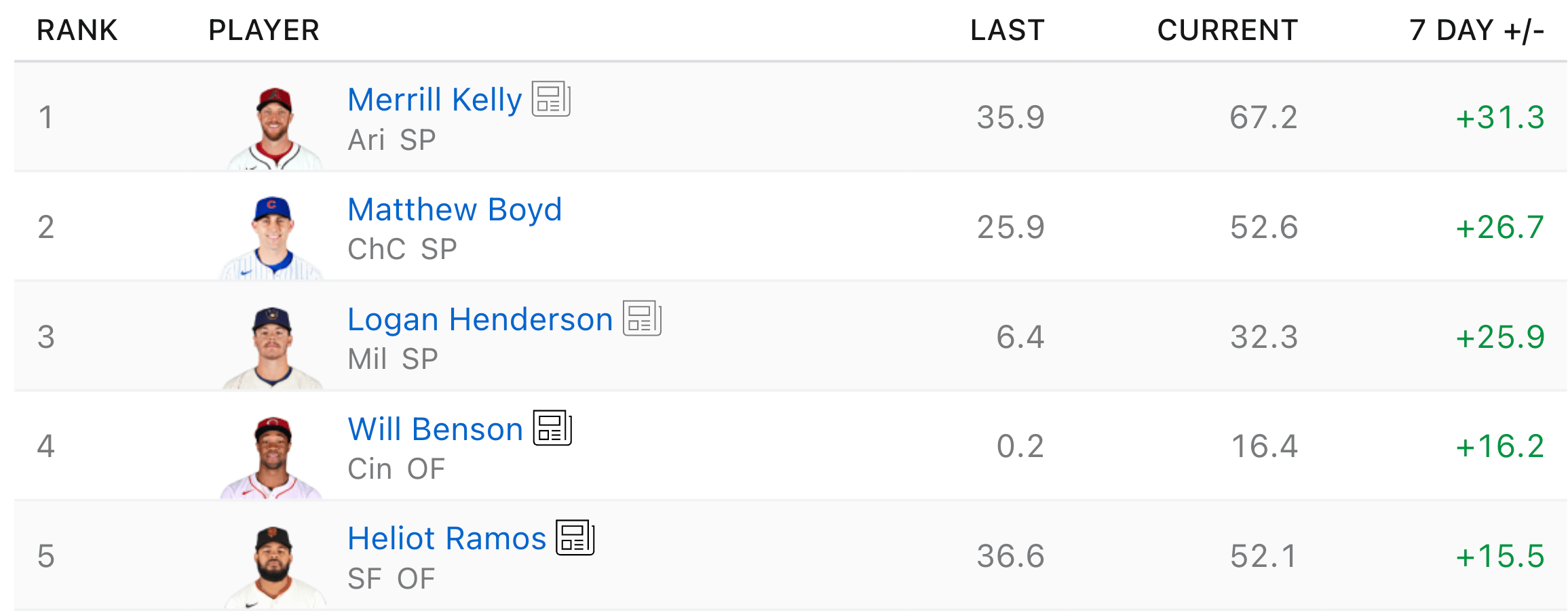Sort by the RANK column header
Image resolution: width=1568 pixels, height=611 pixels.
[77, 31]
